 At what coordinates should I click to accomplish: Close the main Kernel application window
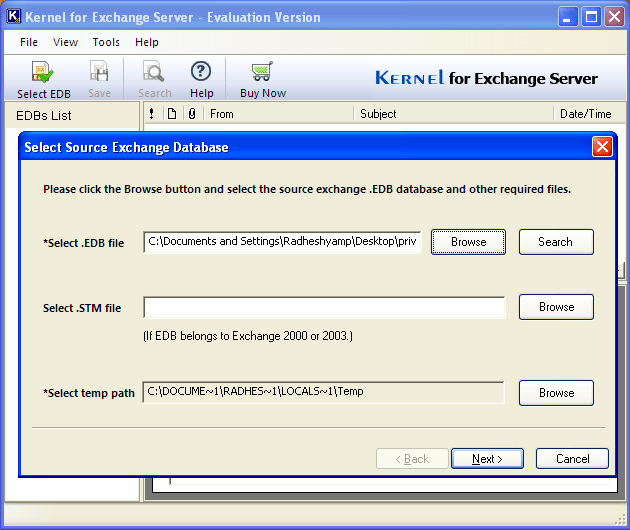coord(615,17)
